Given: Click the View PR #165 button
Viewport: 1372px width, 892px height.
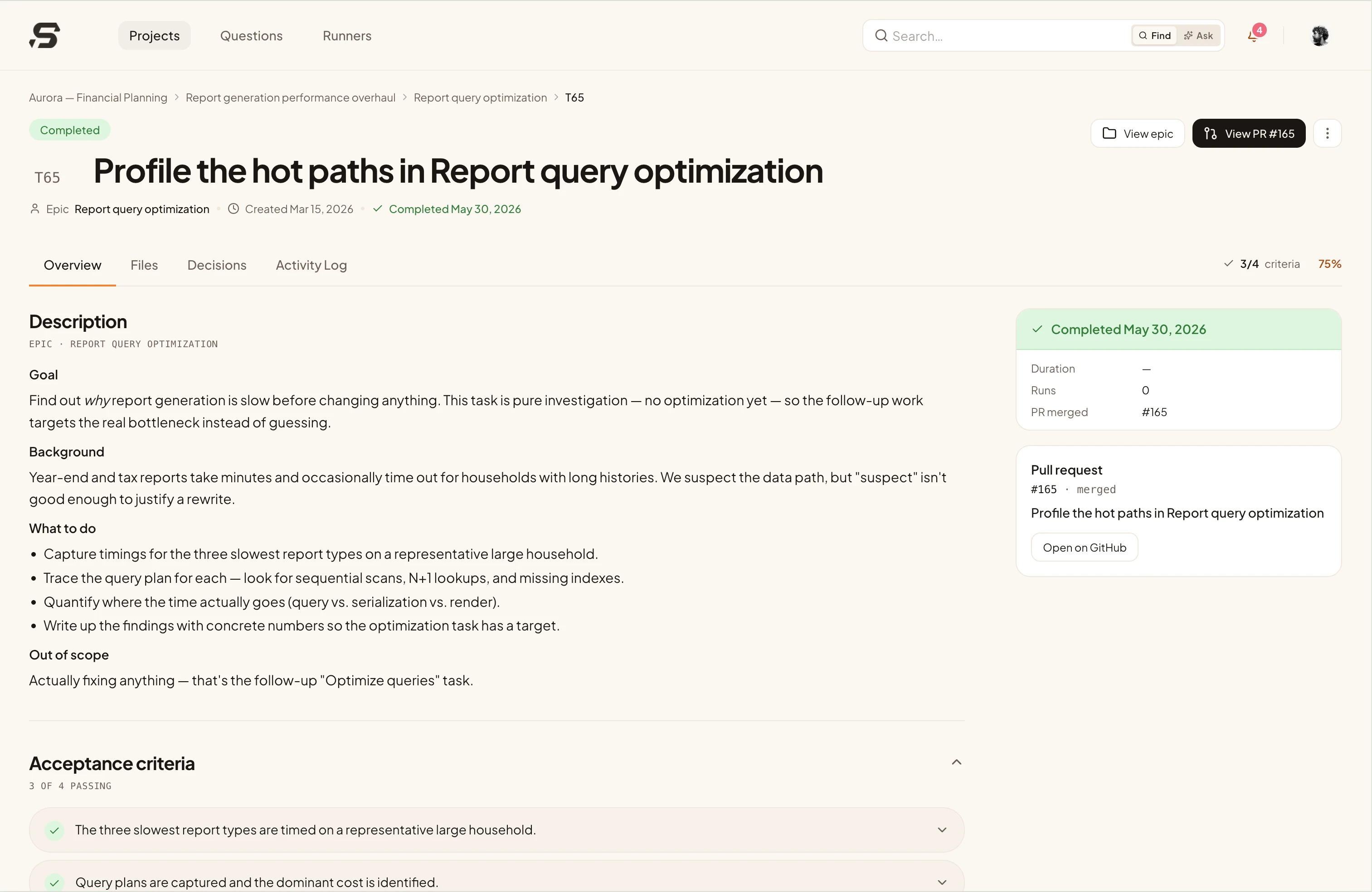Looking at the screenshot, I should (x=1249, y=134).
